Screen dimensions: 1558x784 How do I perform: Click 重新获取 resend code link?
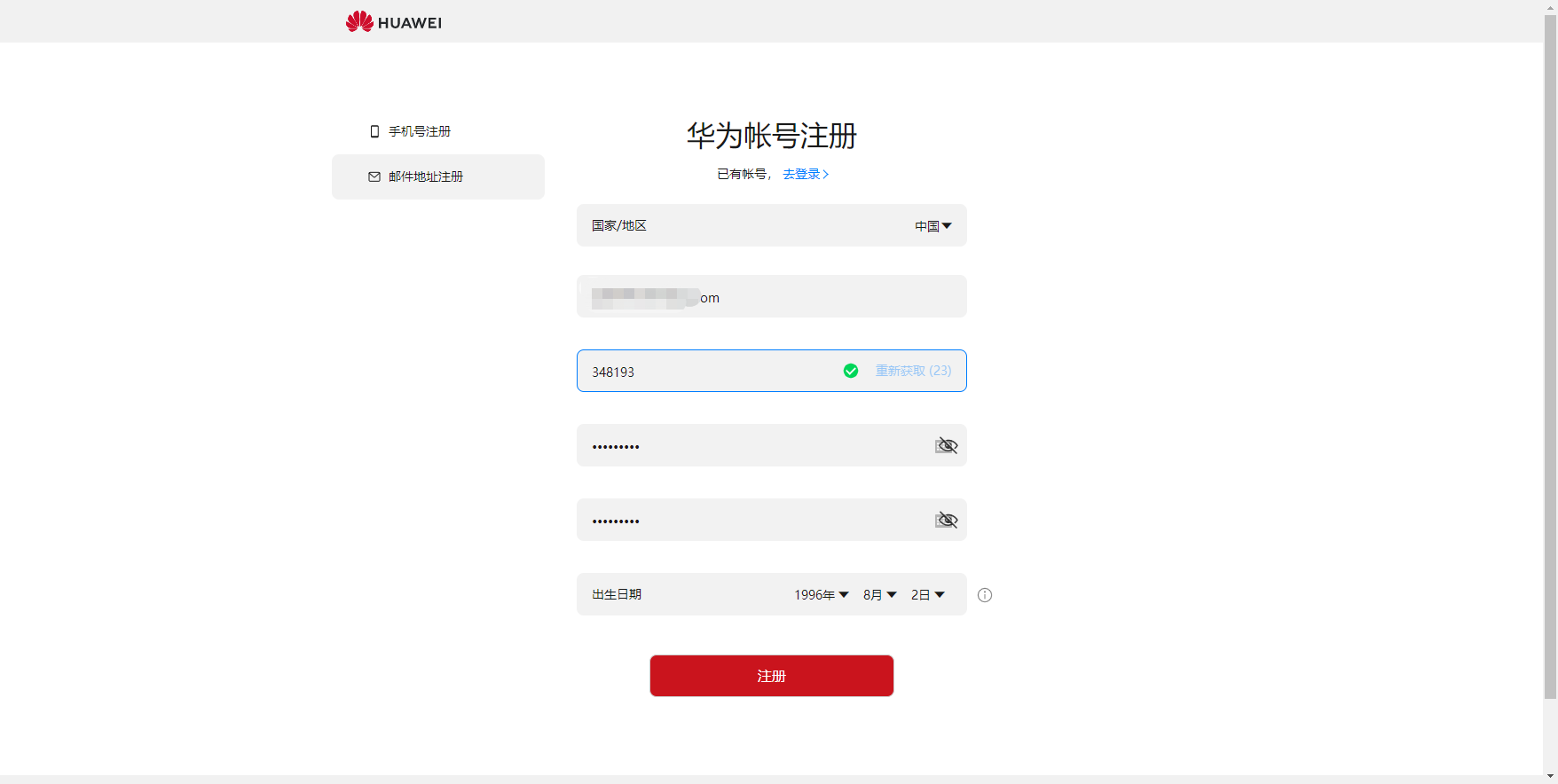(913, 371)
